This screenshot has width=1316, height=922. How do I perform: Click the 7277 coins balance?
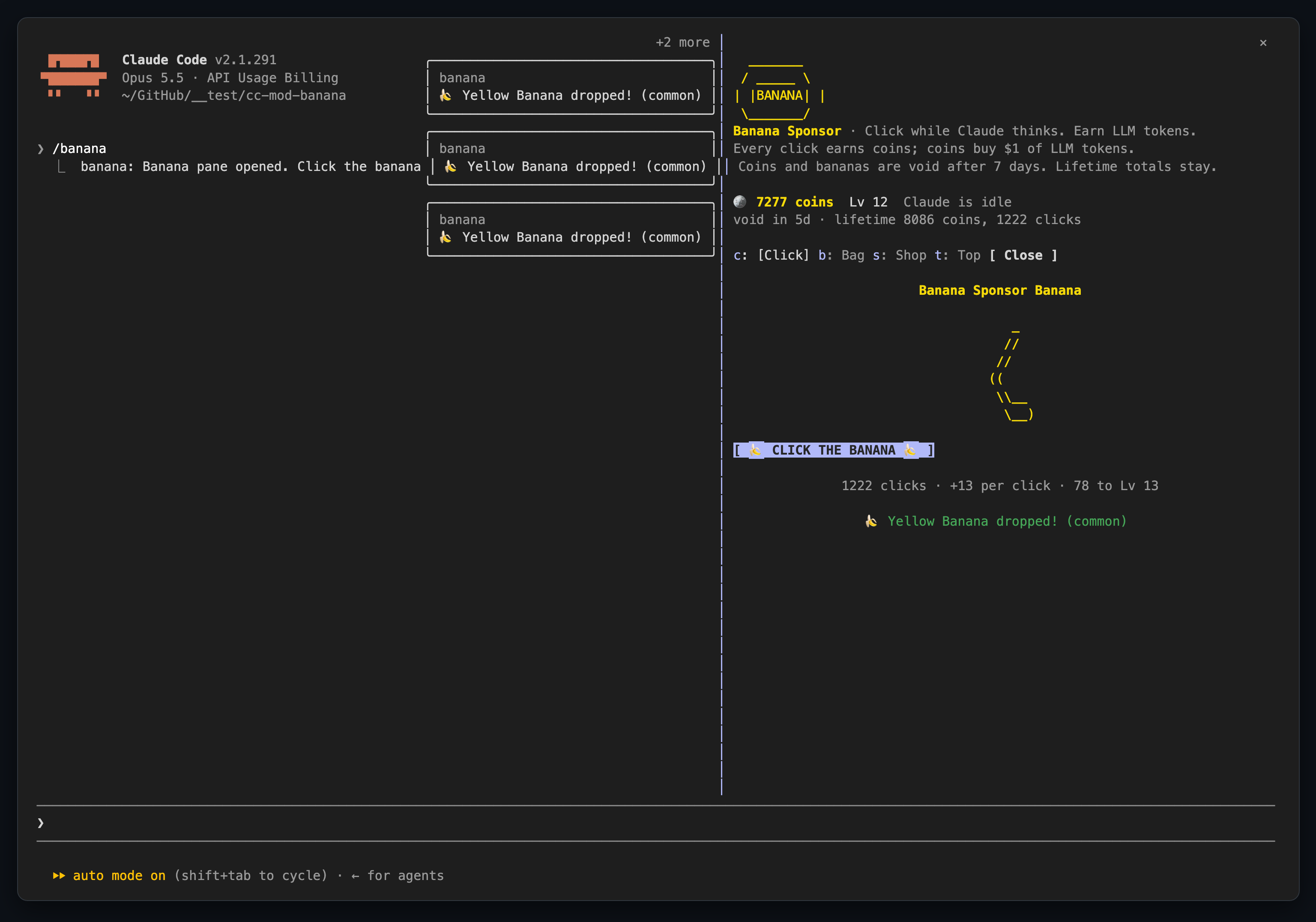pos(794,202)
